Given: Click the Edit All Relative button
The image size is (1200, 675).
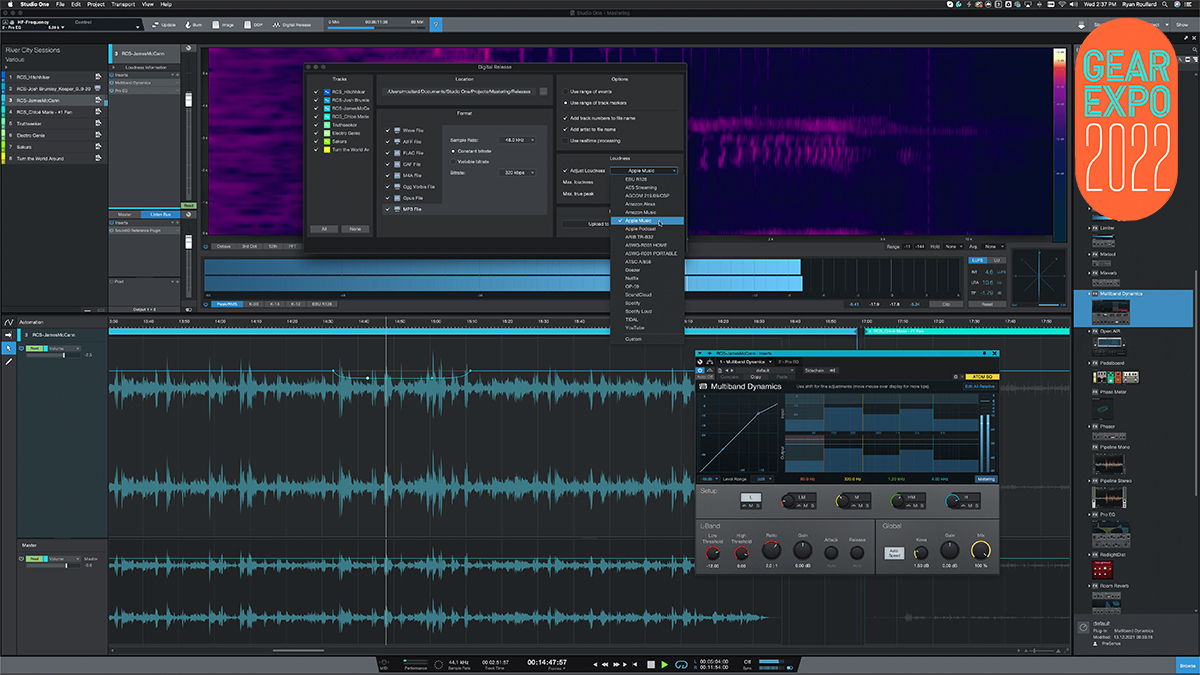Looking at the screenshot, I should (x=979, y=386).
